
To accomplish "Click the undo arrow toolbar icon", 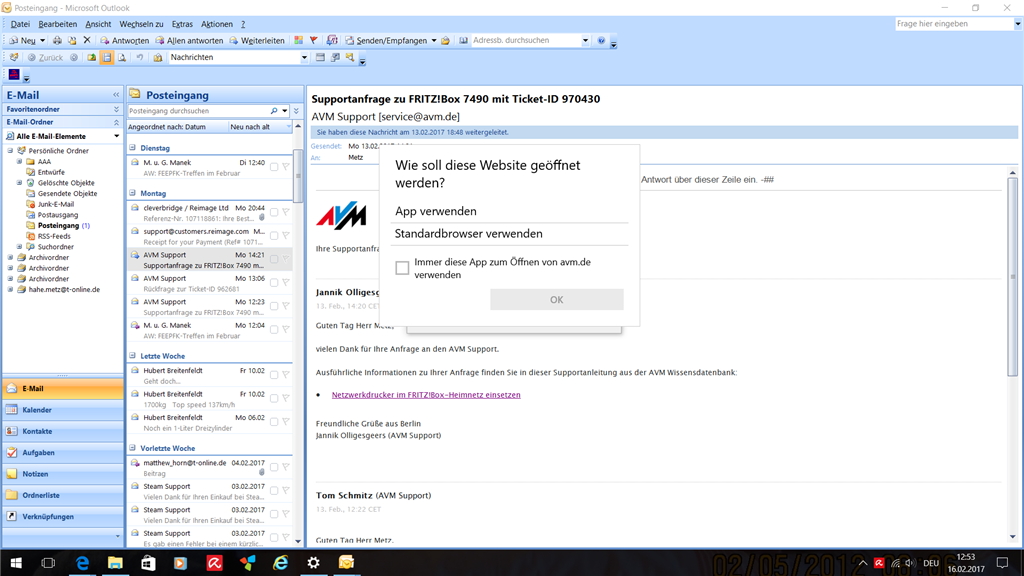I will [139, 57].
